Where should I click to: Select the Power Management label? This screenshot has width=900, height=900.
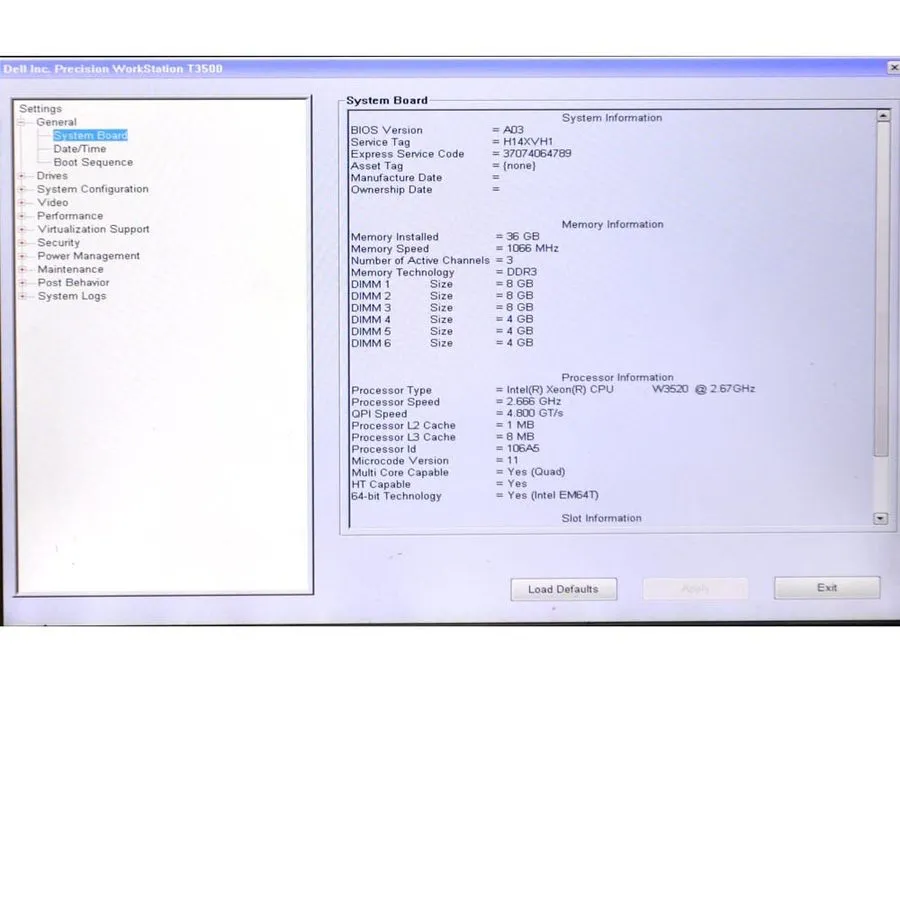pos(88,255)
